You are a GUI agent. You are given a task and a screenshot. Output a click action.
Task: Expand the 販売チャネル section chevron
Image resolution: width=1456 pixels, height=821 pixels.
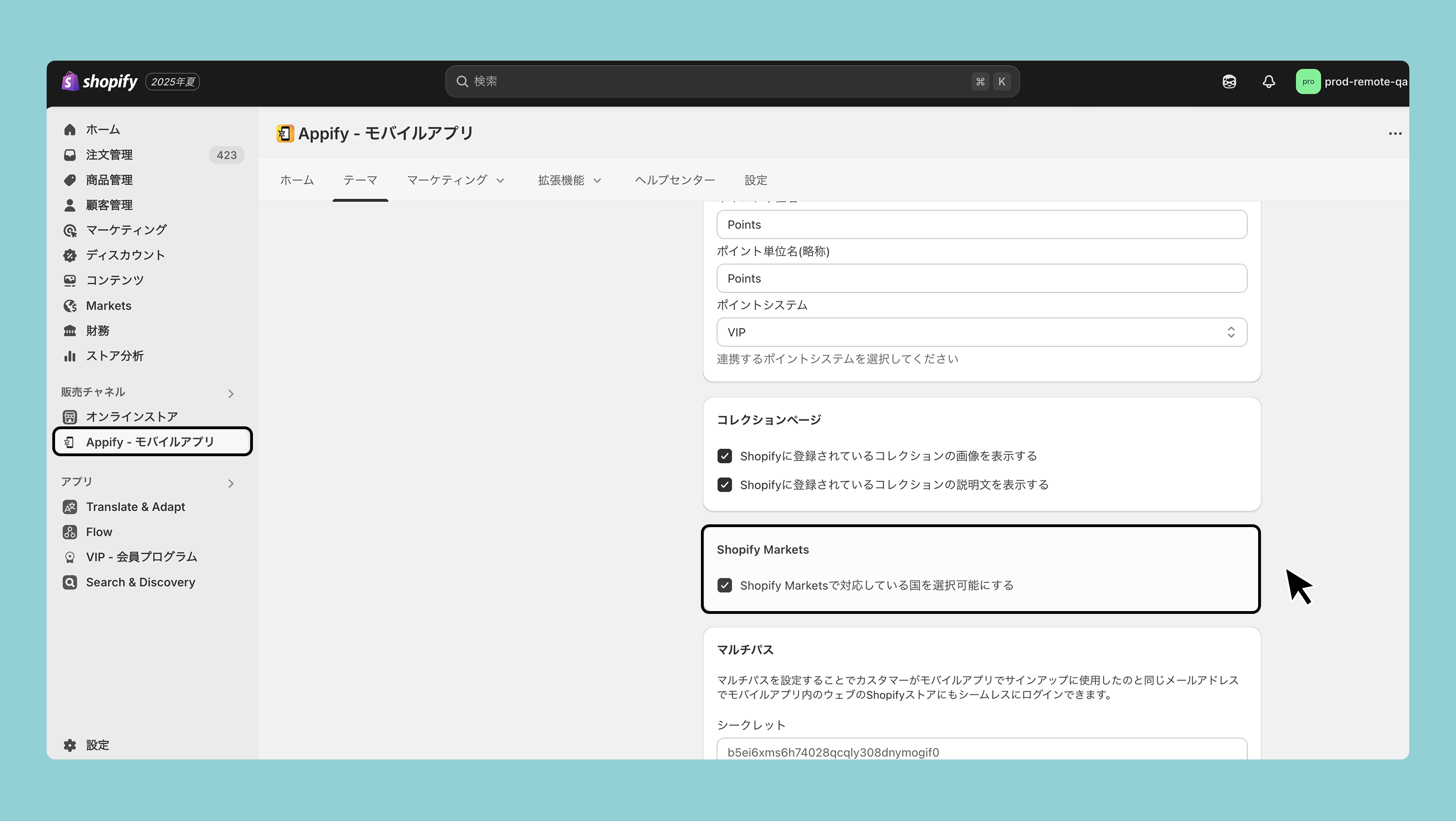point(231,394)
